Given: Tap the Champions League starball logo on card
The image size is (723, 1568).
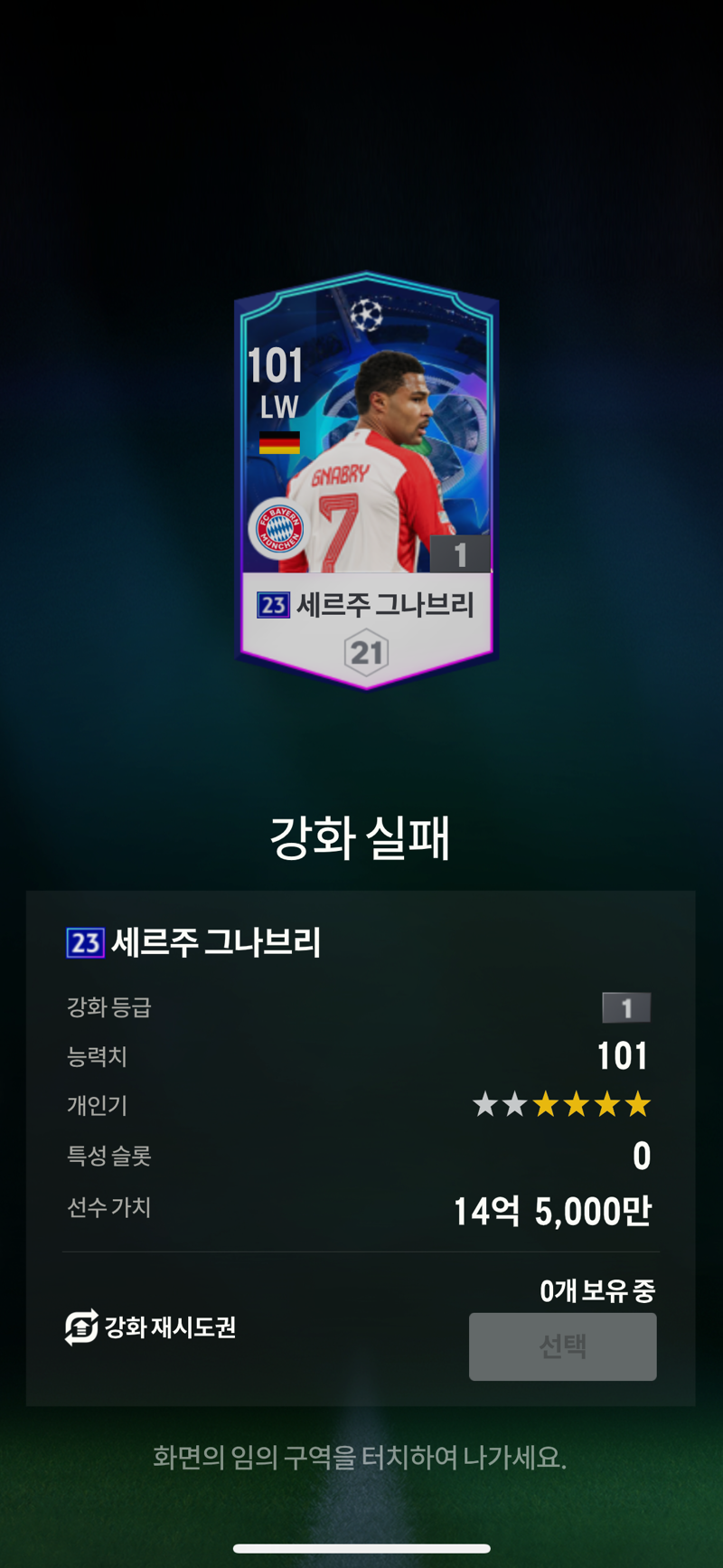Looking at the screenshot, I should (x=367, y=315).
